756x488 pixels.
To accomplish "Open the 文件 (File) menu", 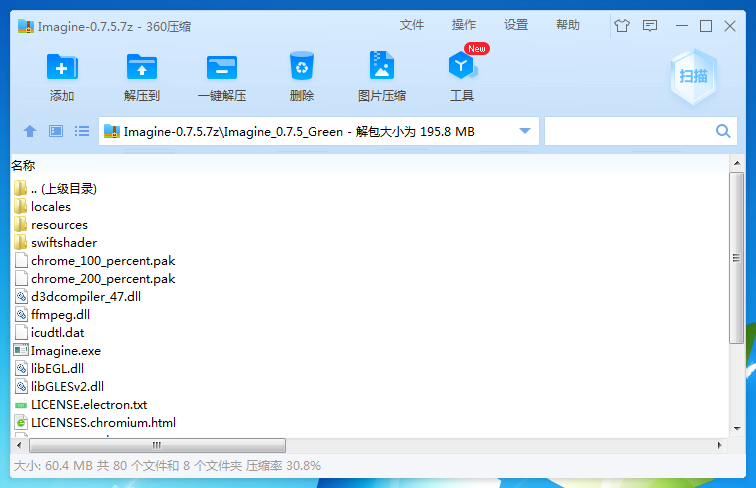I will pyautogui.click(x=412, y=25).
